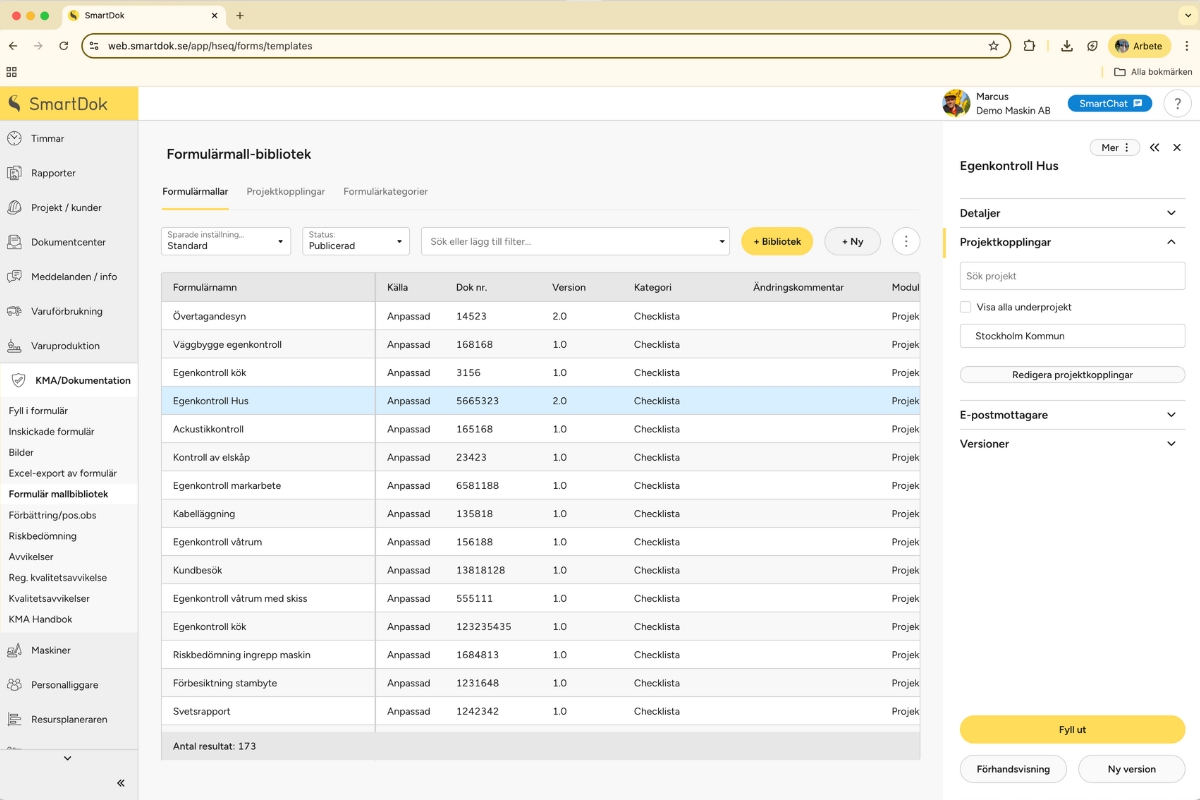Expand the E-postmottagare section
The height and width of the screenshot is (800, 1200).
(1072, 415)
